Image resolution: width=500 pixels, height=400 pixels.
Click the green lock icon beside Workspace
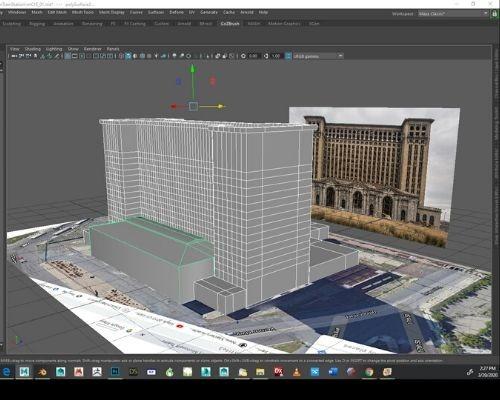coord(494,15)
